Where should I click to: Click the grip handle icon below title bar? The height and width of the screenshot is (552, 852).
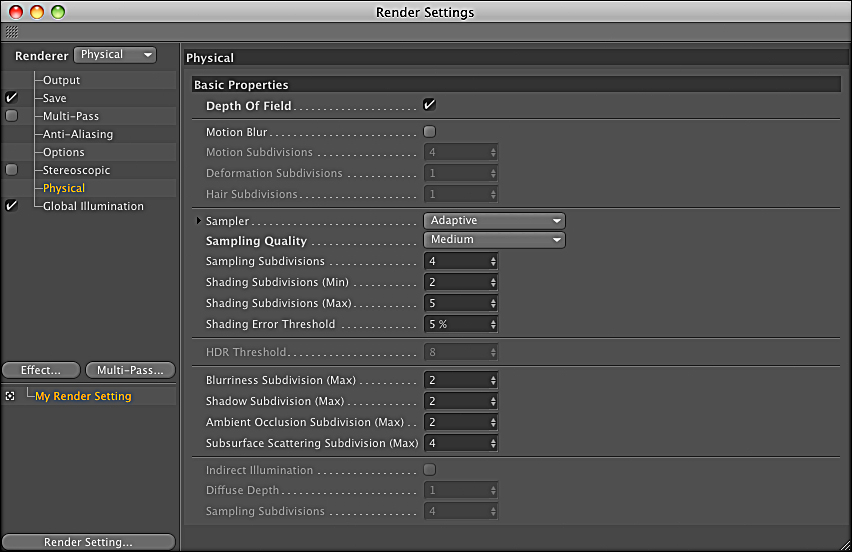[x=12, y=32]
